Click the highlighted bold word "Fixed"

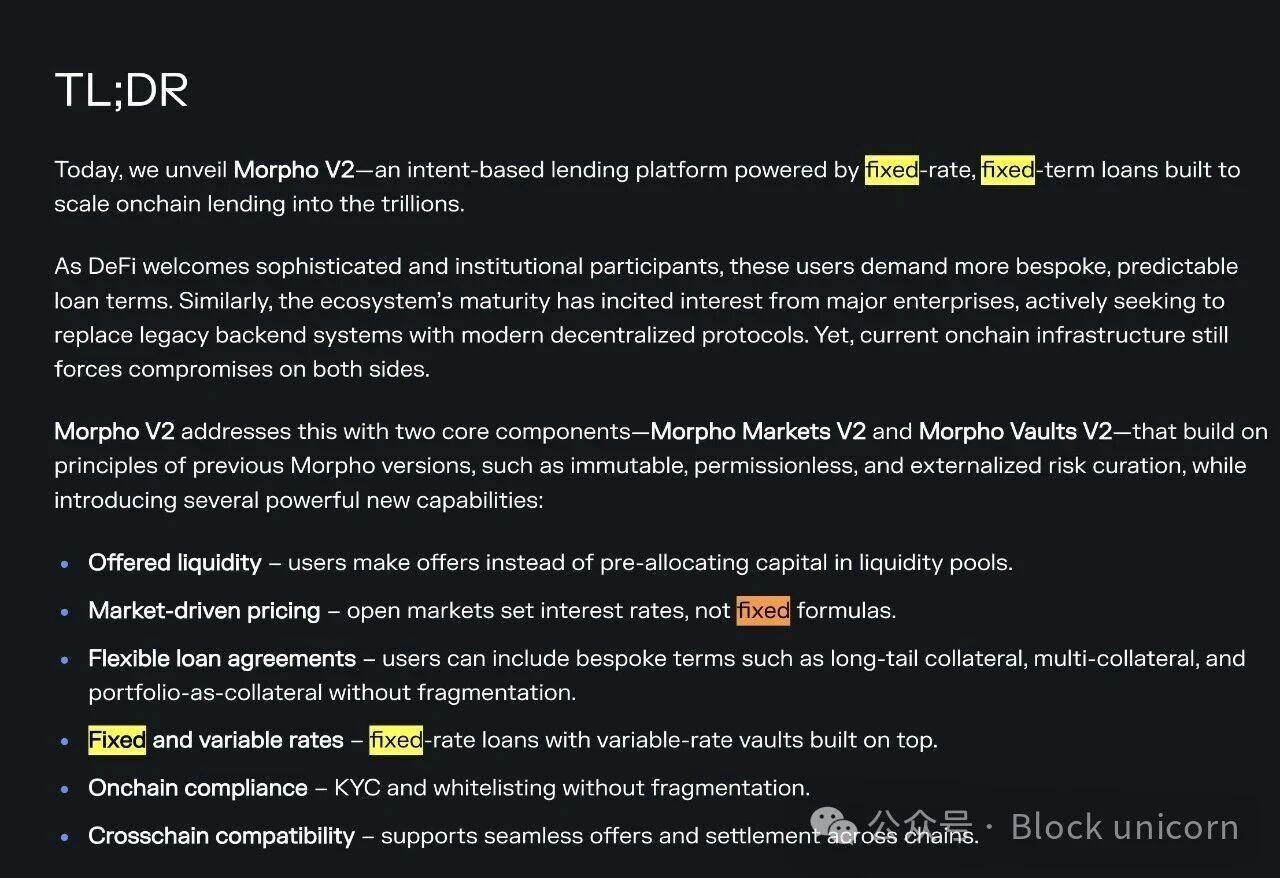(117, 740)
